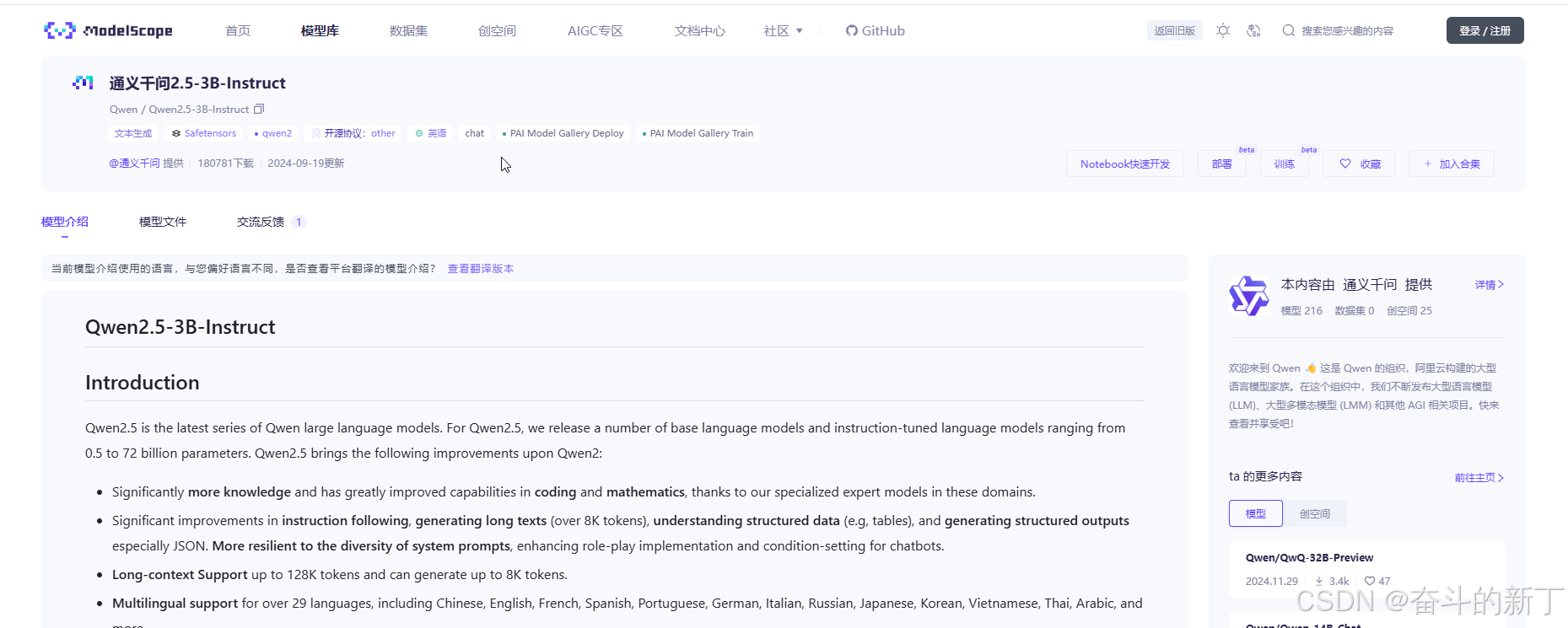Open 详情 details link in sidebar
This screenshot has width=1568, height=628.
coord(1490,285)
